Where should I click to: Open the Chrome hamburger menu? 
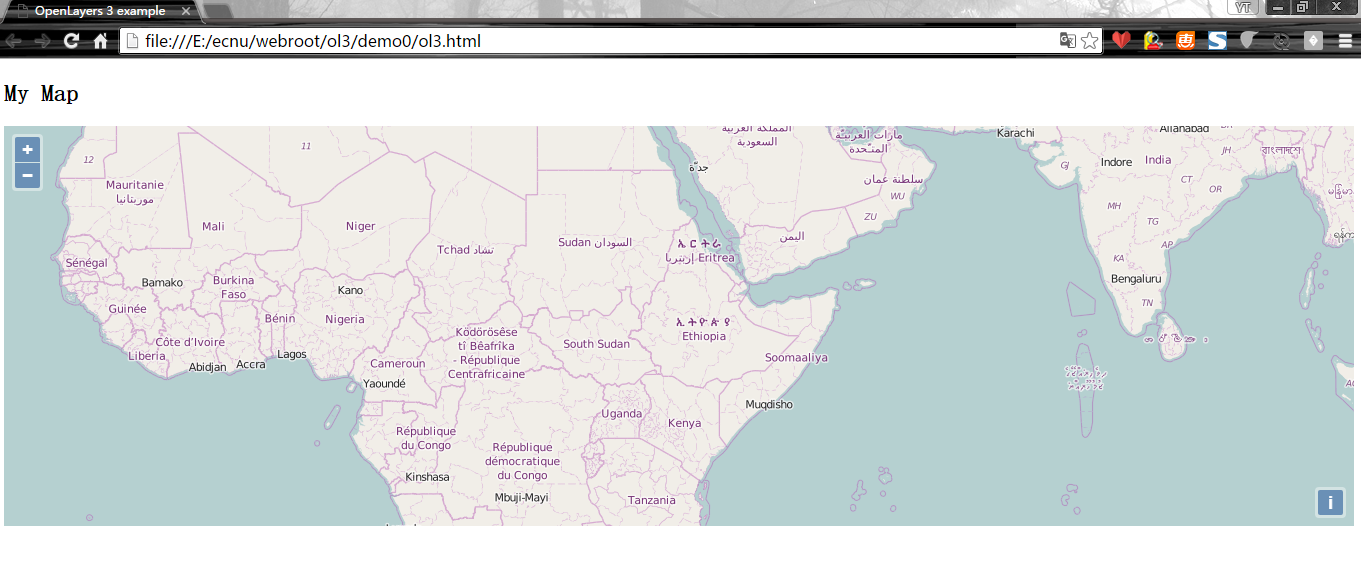pos(1345,41)
